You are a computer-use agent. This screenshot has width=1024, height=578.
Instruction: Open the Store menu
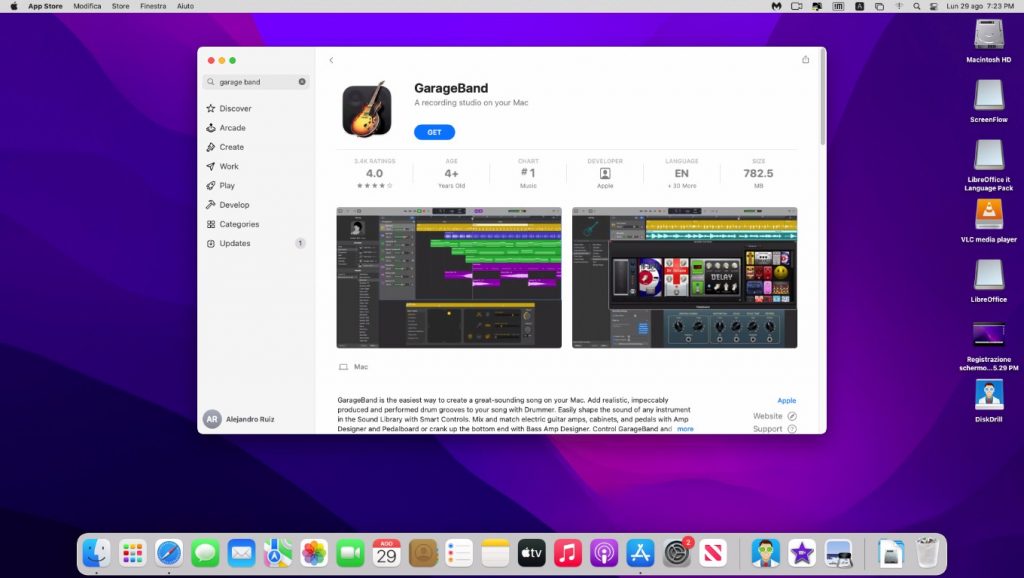click(x=119, y=6)
